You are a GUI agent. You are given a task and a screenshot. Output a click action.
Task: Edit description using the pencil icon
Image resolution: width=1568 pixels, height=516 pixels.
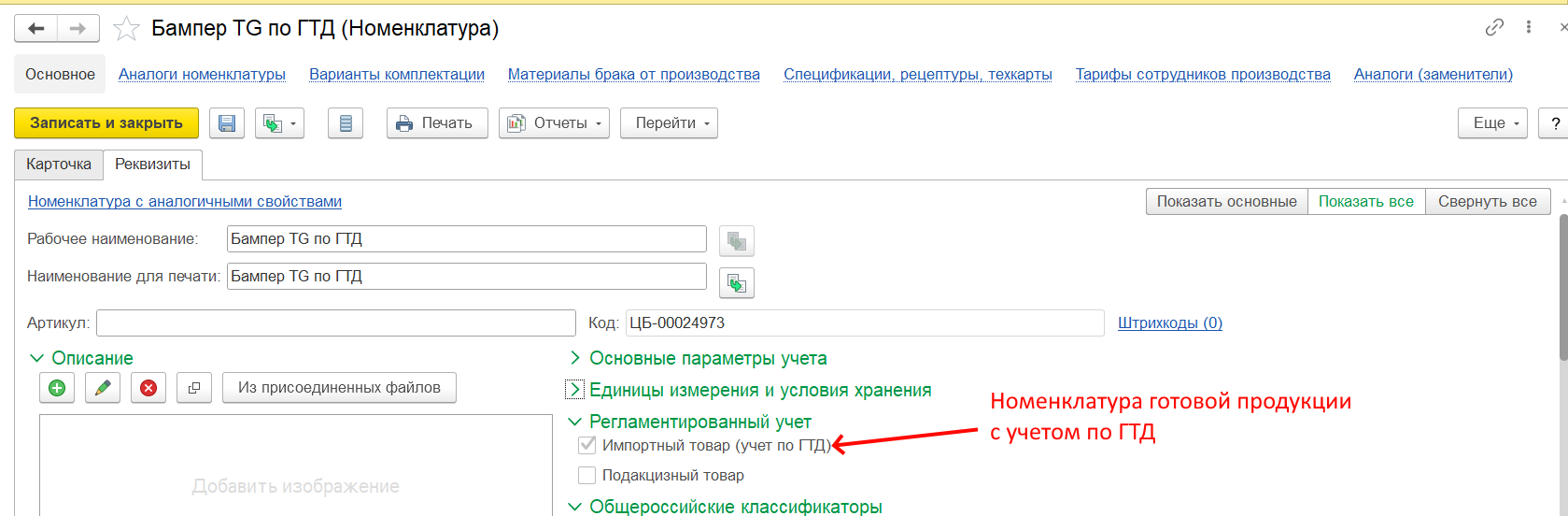coord(103,388)
